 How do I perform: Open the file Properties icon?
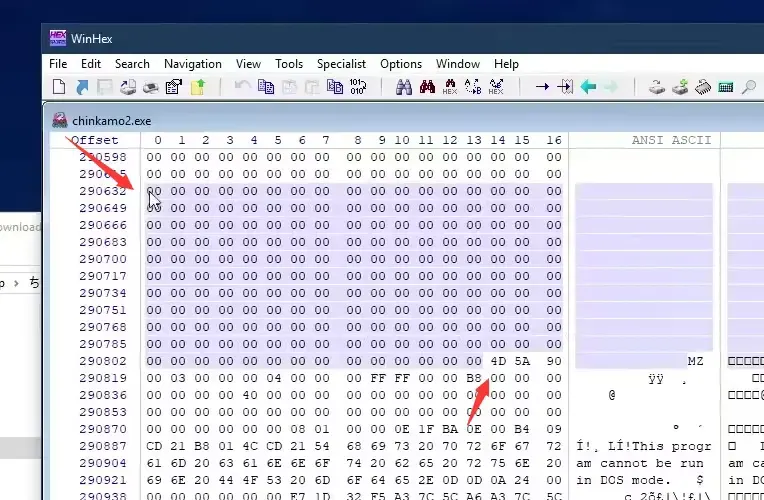[174, 87]
